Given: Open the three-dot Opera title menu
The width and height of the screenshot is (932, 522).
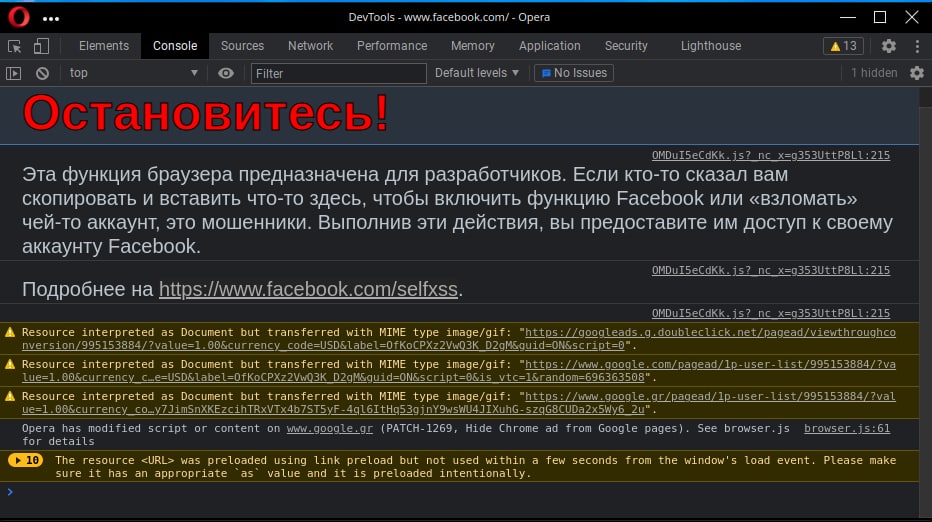Looking at the screenshot, I should (51, 18).
